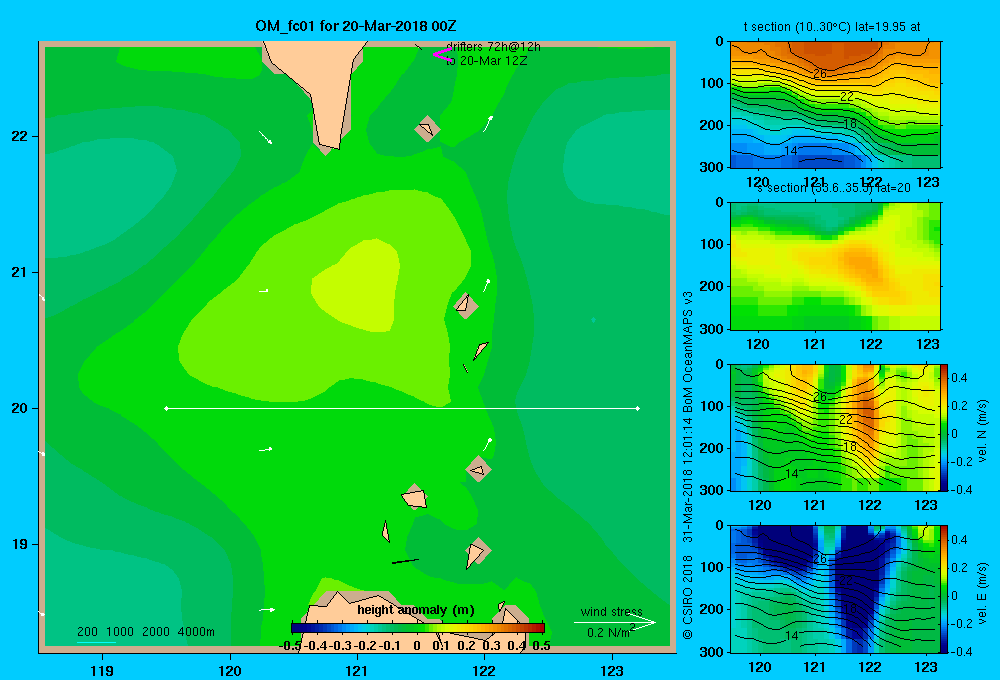Click the CSIRO BoM OceanMAPS v3 credit text
The image size is (1000, 680).
(688, 466)
